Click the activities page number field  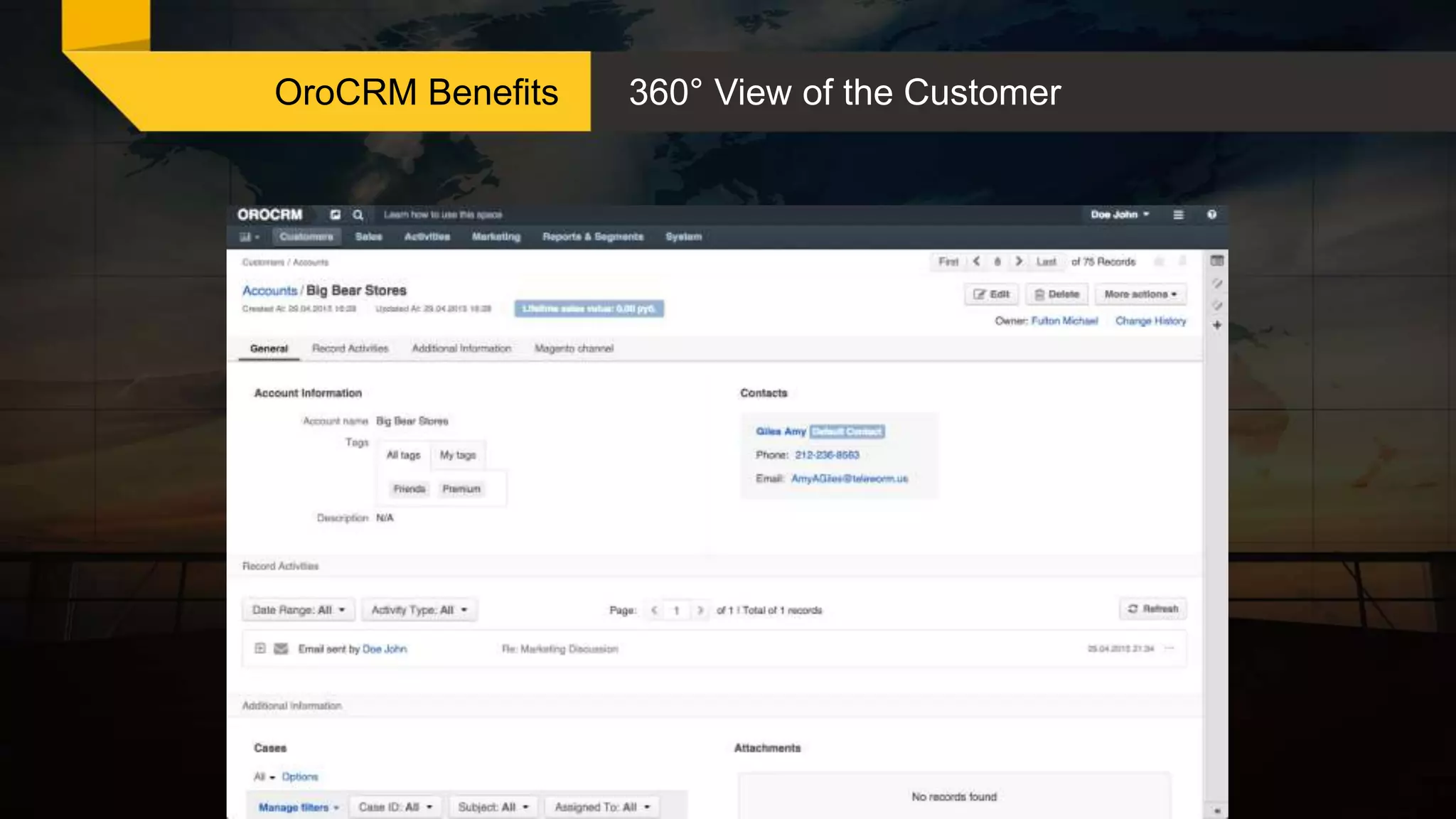point(677,610)
